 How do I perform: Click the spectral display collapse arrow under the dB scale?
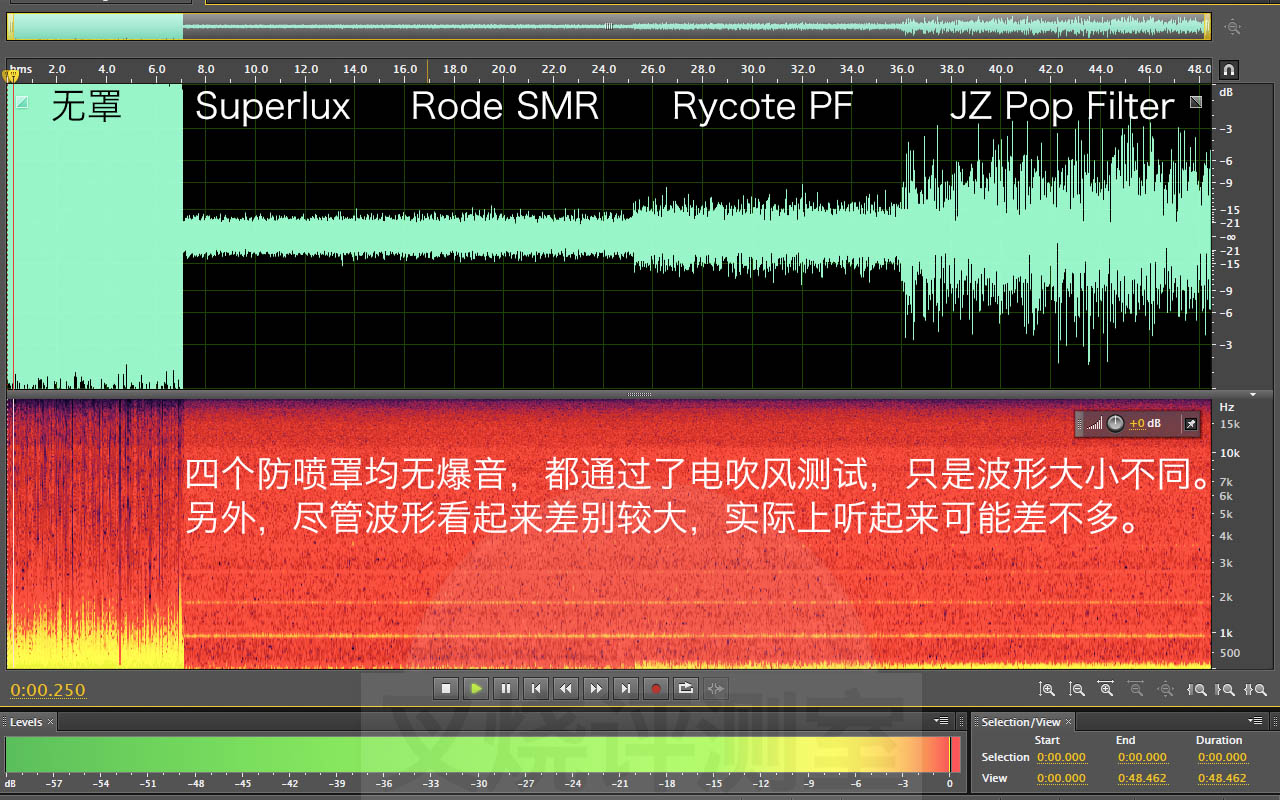1252,395
